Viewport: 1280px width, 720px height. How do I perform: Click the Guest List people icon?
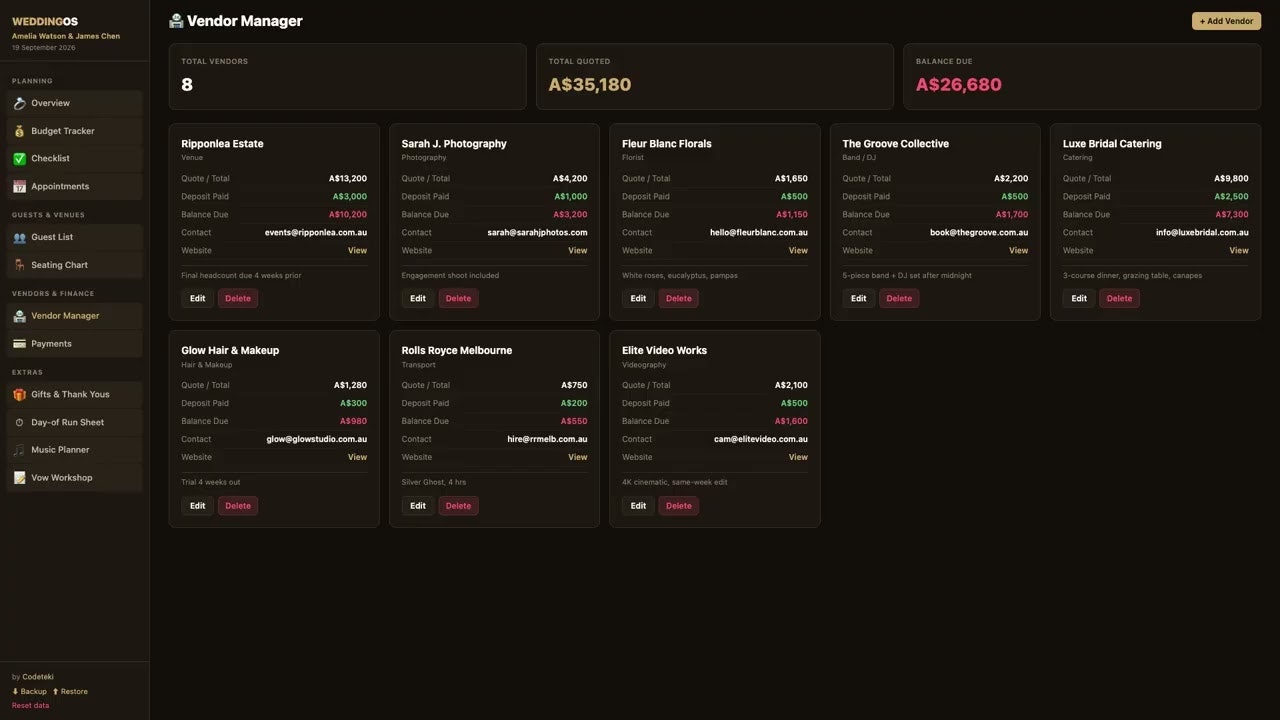(x=19, y=237)
